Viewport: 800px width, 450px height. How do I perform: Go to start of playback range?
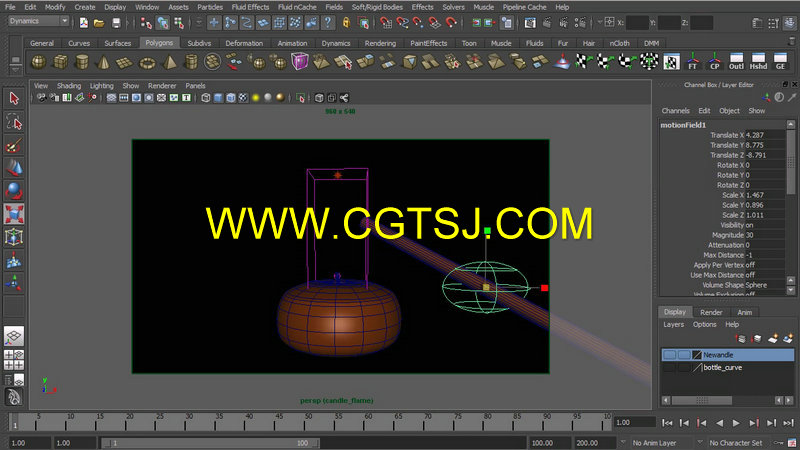tap(667, 422)
